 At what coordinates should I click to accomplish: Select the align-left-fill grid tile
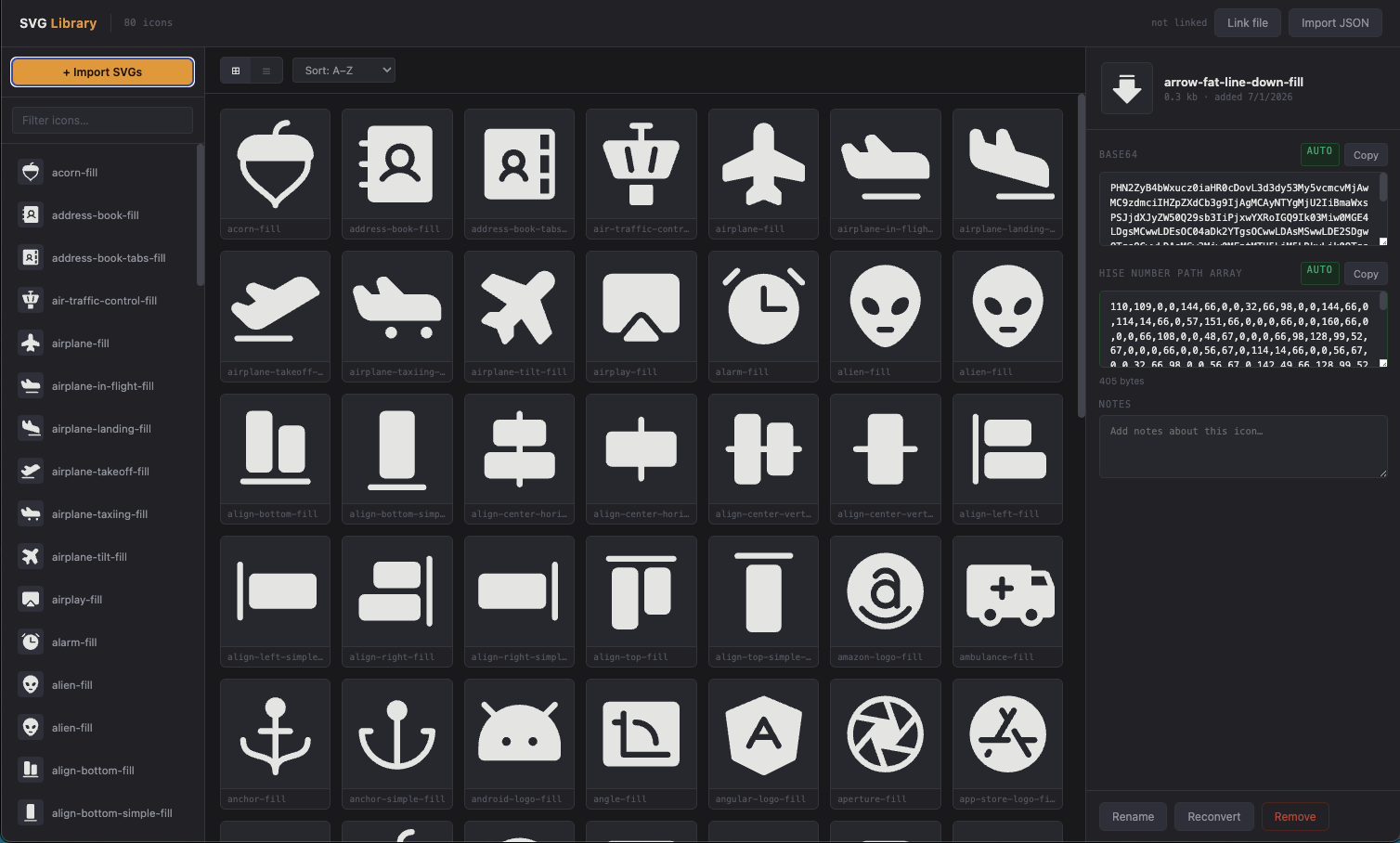(1007, 459)
